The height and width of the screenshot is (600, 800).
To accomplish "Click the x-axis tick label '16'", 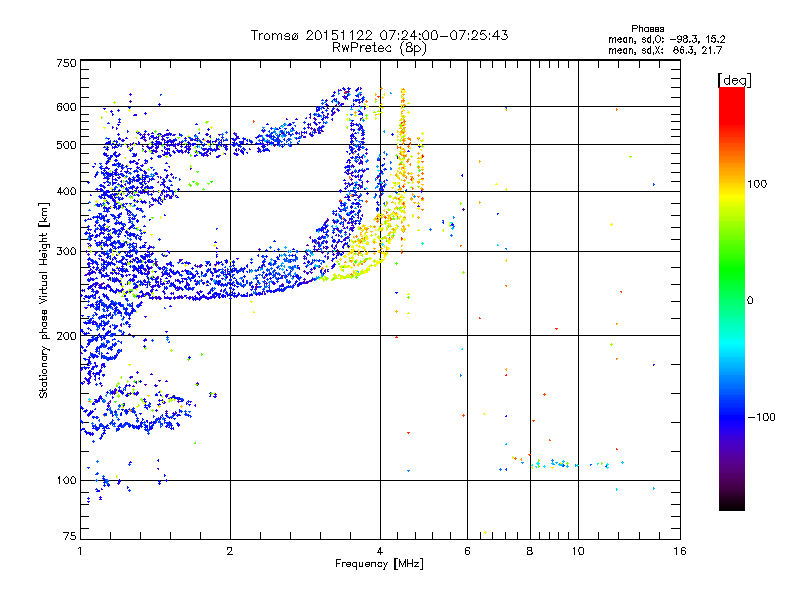I will coord(680,551).
